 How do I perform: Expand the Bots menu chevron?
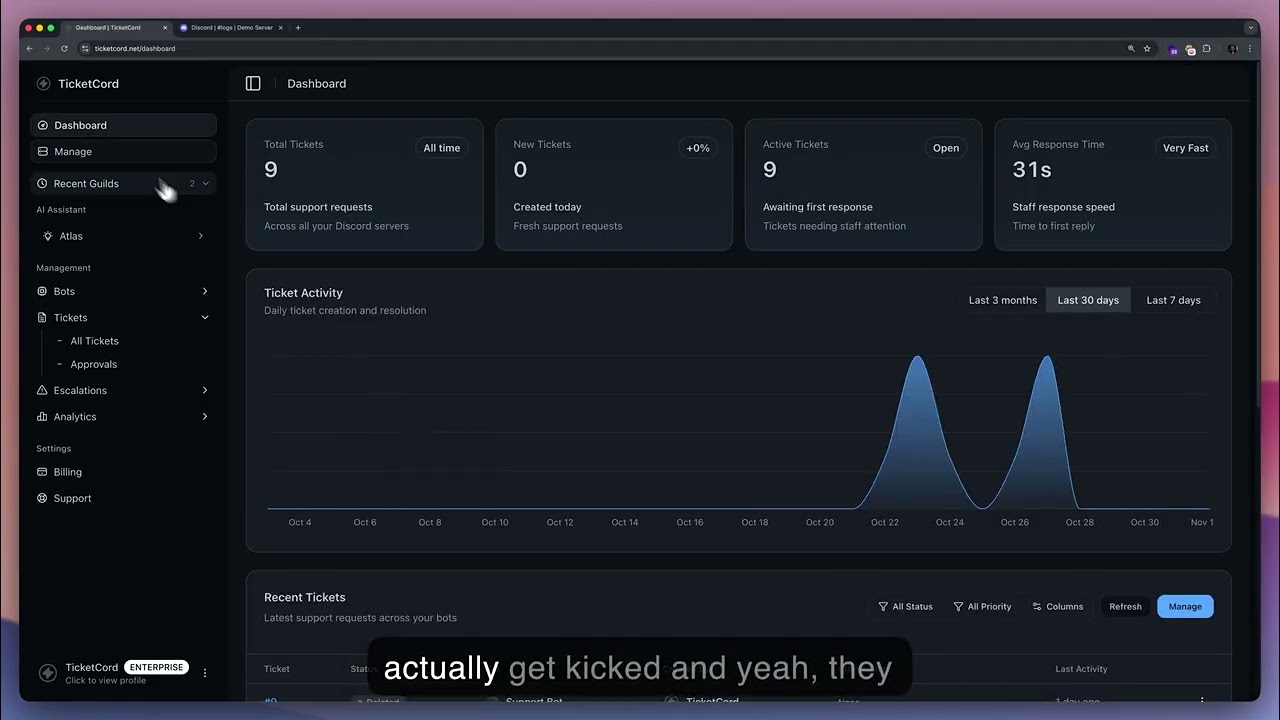point(205,292)
